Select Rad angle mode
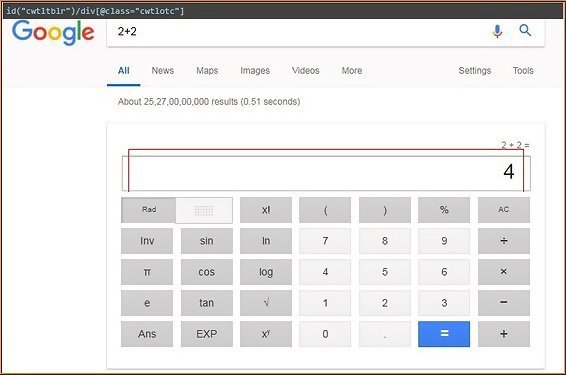The image size is (566, 375). 149,210
